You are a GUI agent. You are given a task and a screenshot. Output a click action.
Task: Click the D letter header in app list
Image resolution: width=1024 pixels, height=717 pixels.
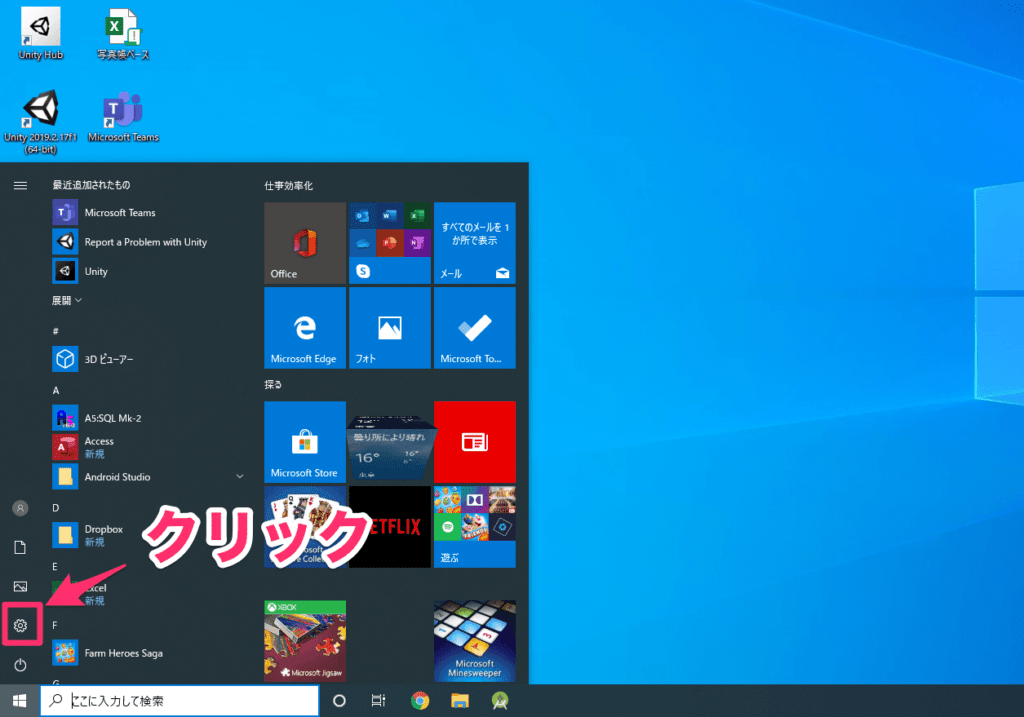pyautogui.click(x=56, y=508)
